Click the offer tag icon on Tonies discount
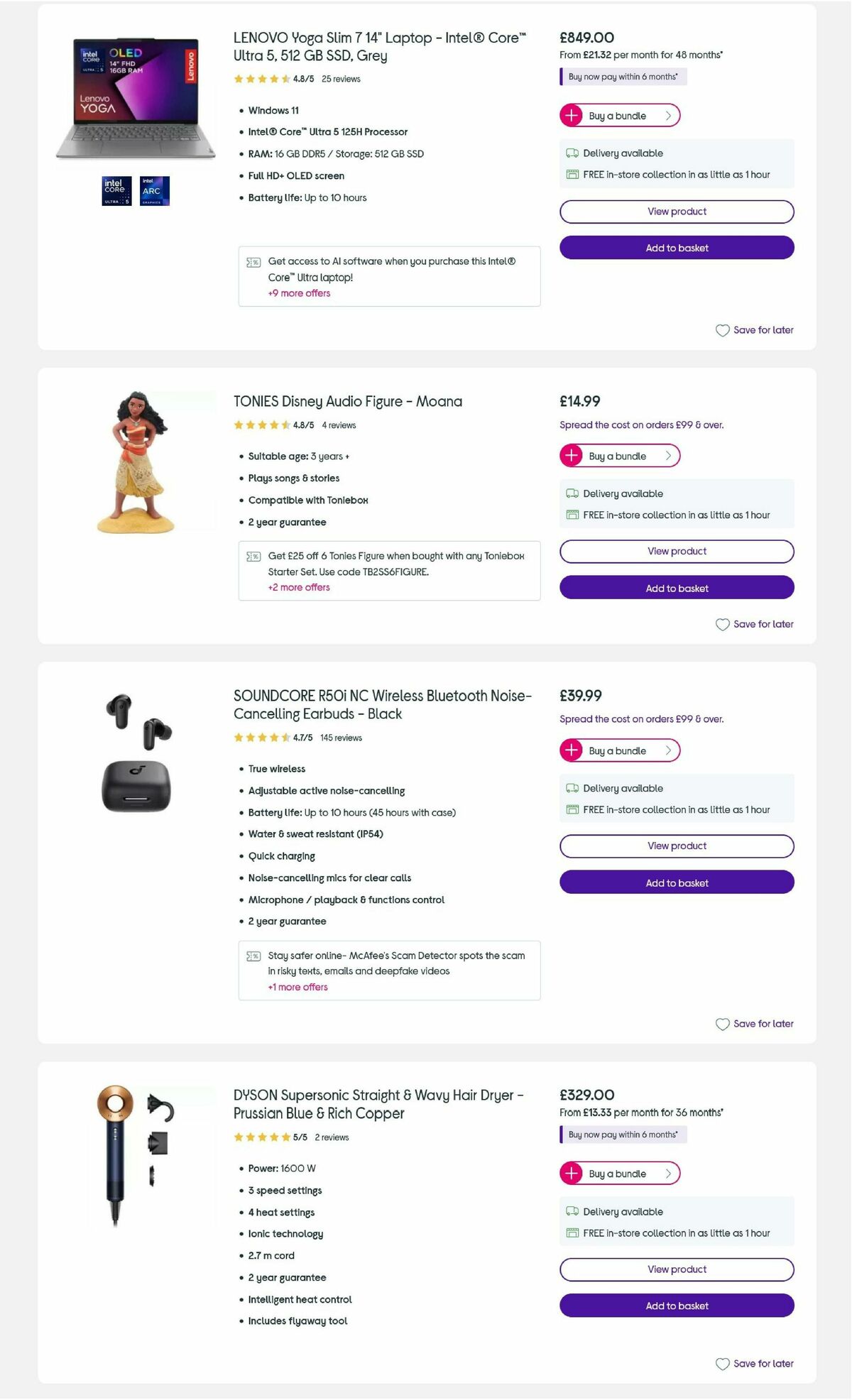 coord(253,557)
